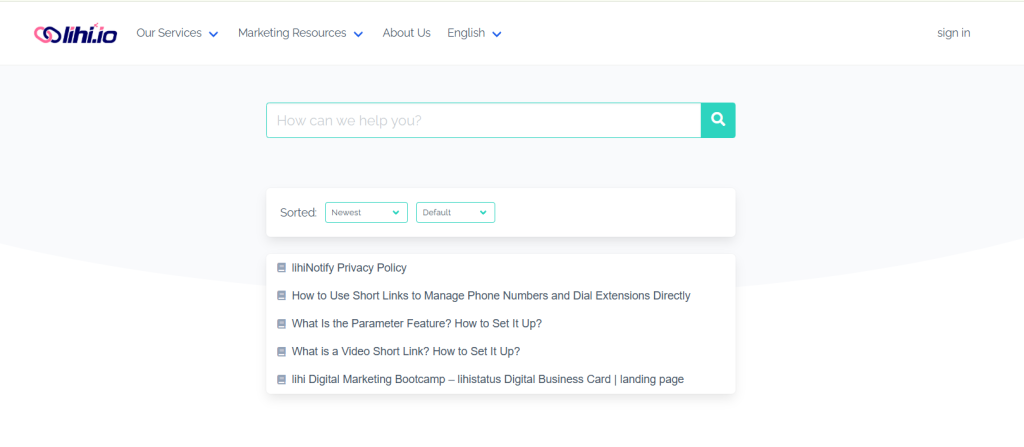Screen dimensions: 1024x447
Task: Open lihi Digital Marketing Bootcamp article
Action: coord(487,380)
